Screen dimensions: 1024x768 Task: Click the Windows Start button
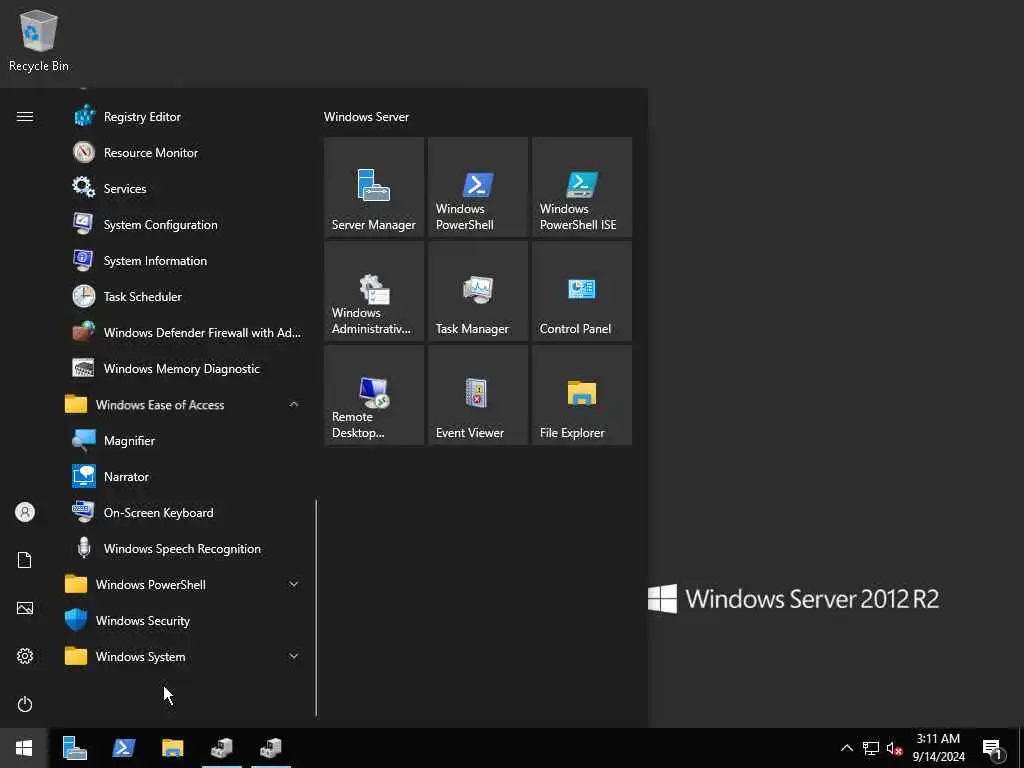point(24,748)
